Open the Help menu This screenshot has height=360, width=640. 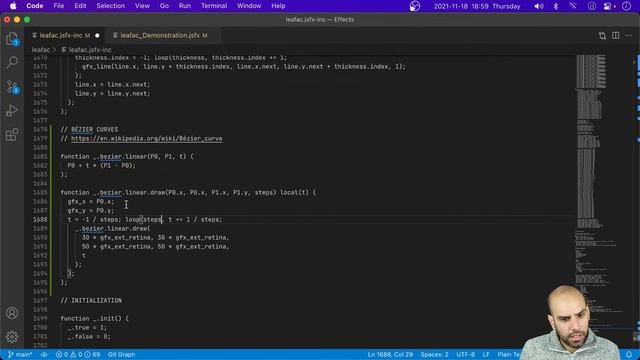click(x=278, y=6)
